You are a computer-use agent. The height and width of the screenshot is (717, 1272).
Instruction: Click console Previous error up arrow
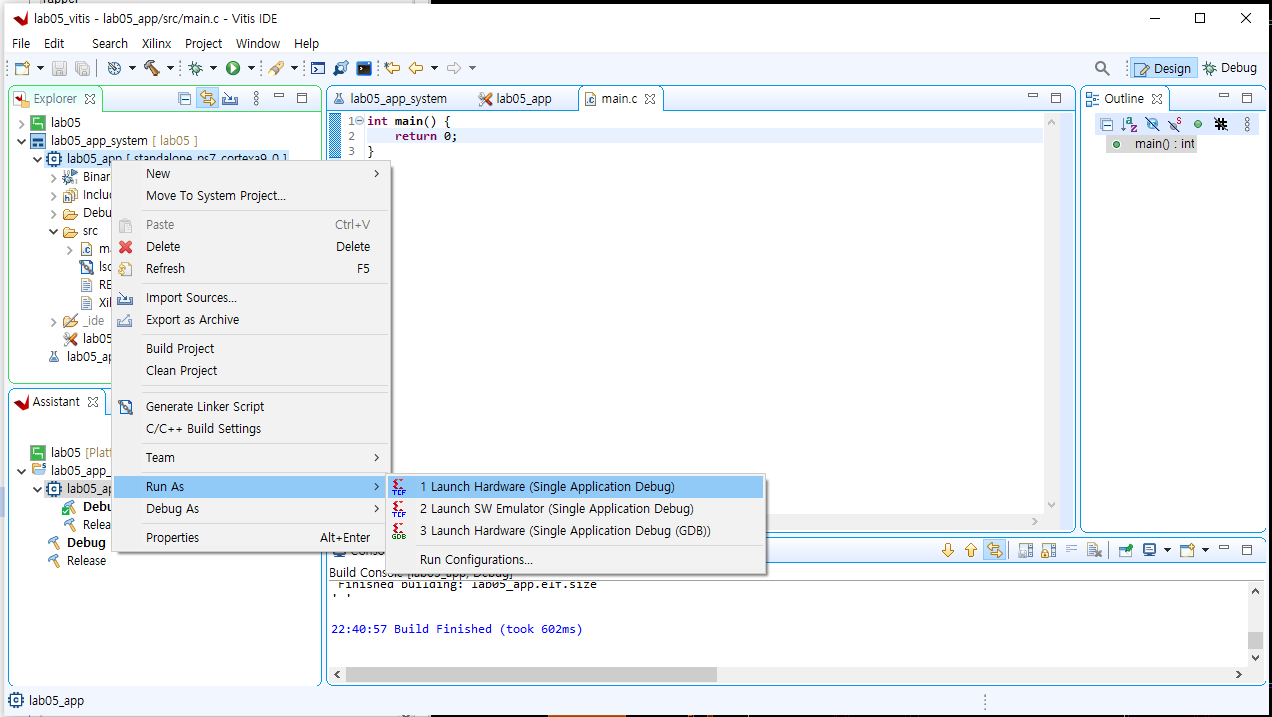click(970, 550)
